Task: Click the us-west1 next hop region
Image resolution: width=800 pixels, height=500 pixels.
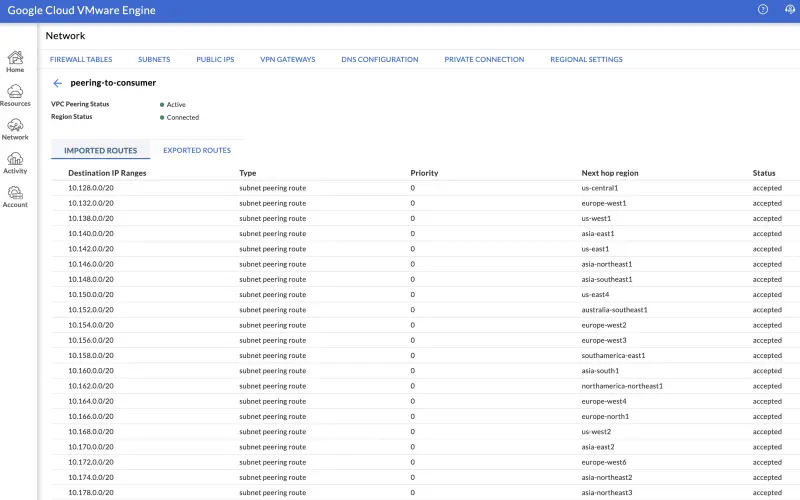Action: (596, 218)
